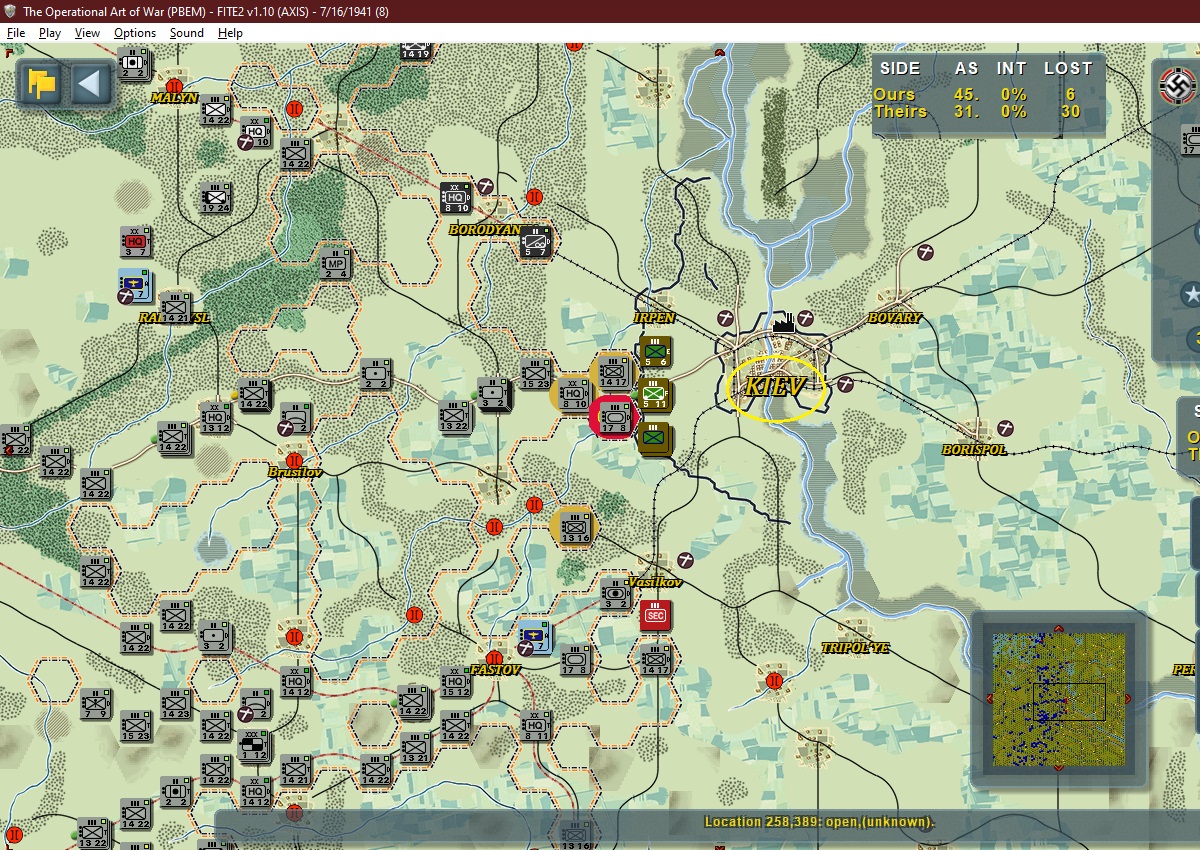Image resolution: width=1200 pixels, height=850 pixels.
Task: Select the 13-21 infantry unit
Action: point(415,747)
